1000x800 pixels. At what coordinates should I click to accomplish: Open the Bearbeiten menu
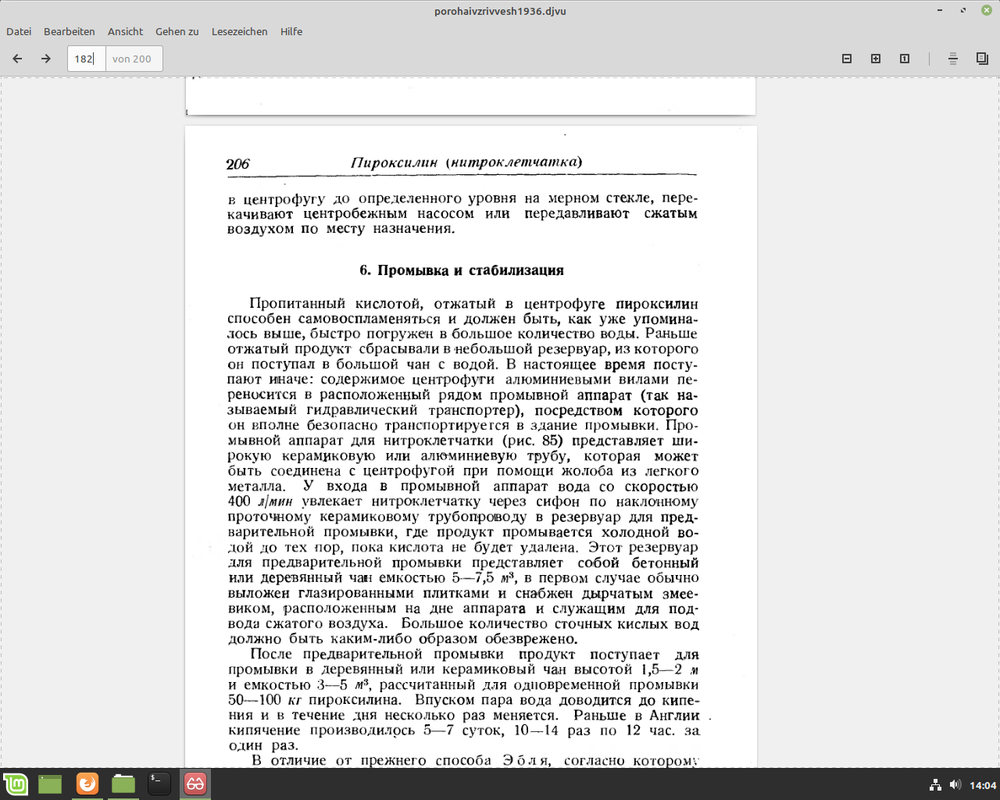pyautogui.click(x=69, y=31)
